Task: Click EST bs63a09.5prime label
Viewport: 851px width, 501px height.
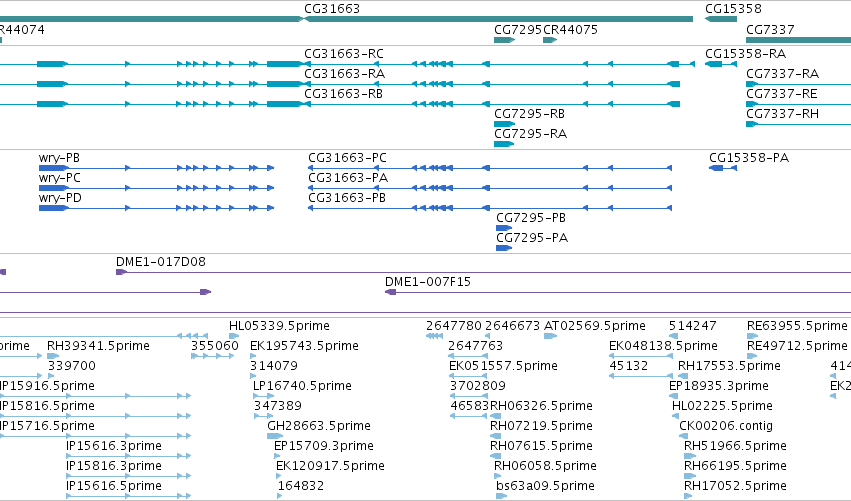Action: click(x=545, y=487)
